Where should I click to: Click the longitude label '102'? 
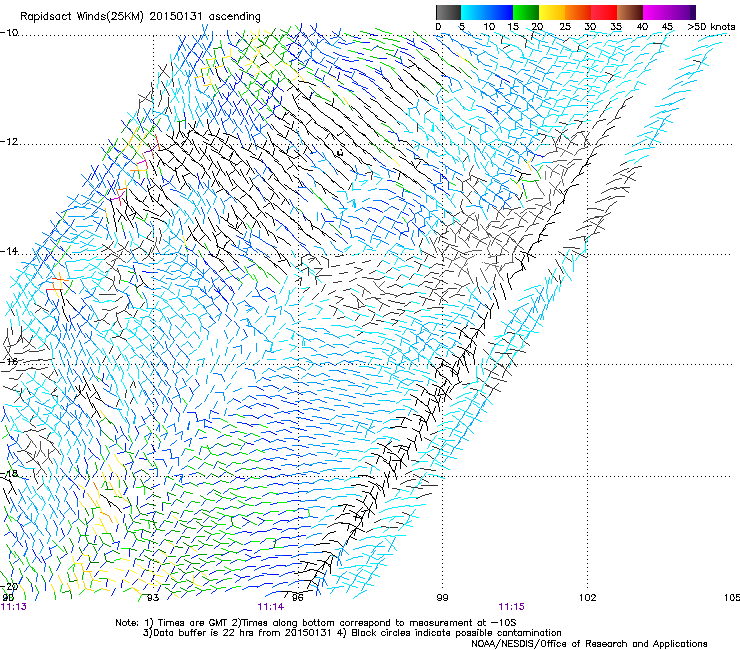tap(588, 598)
